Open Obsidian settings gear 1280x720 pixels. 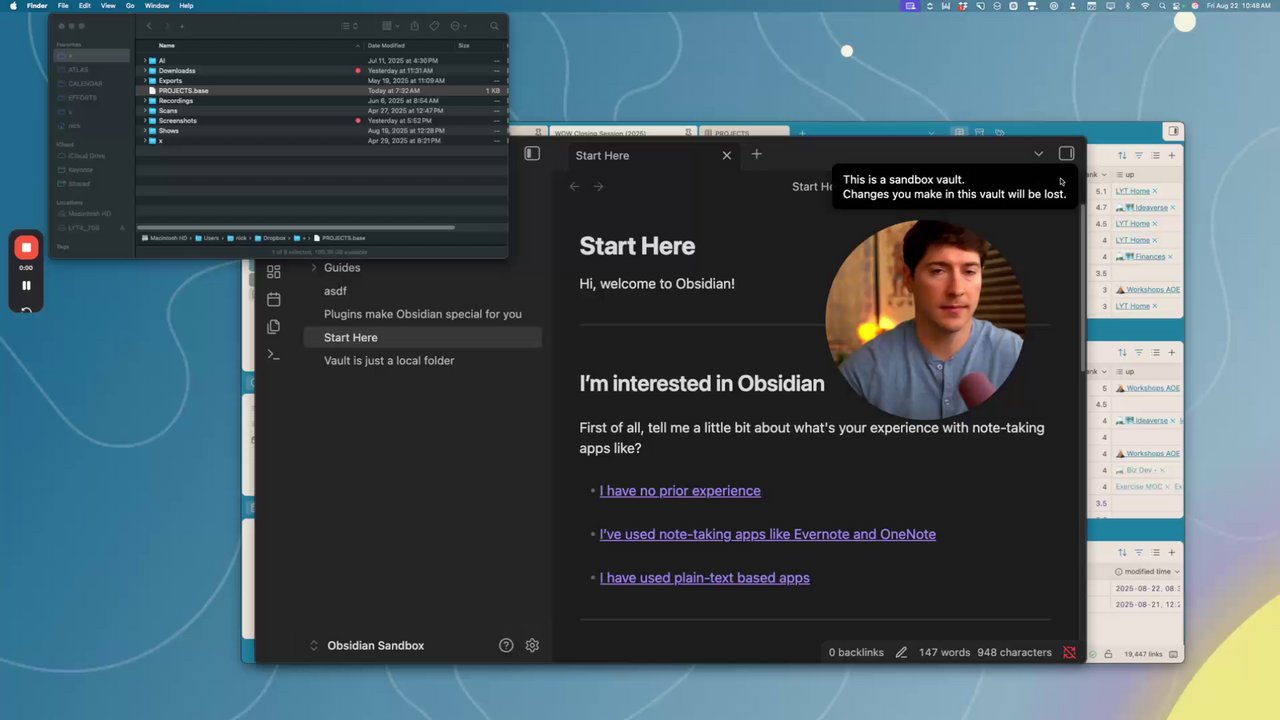(532, 645)
